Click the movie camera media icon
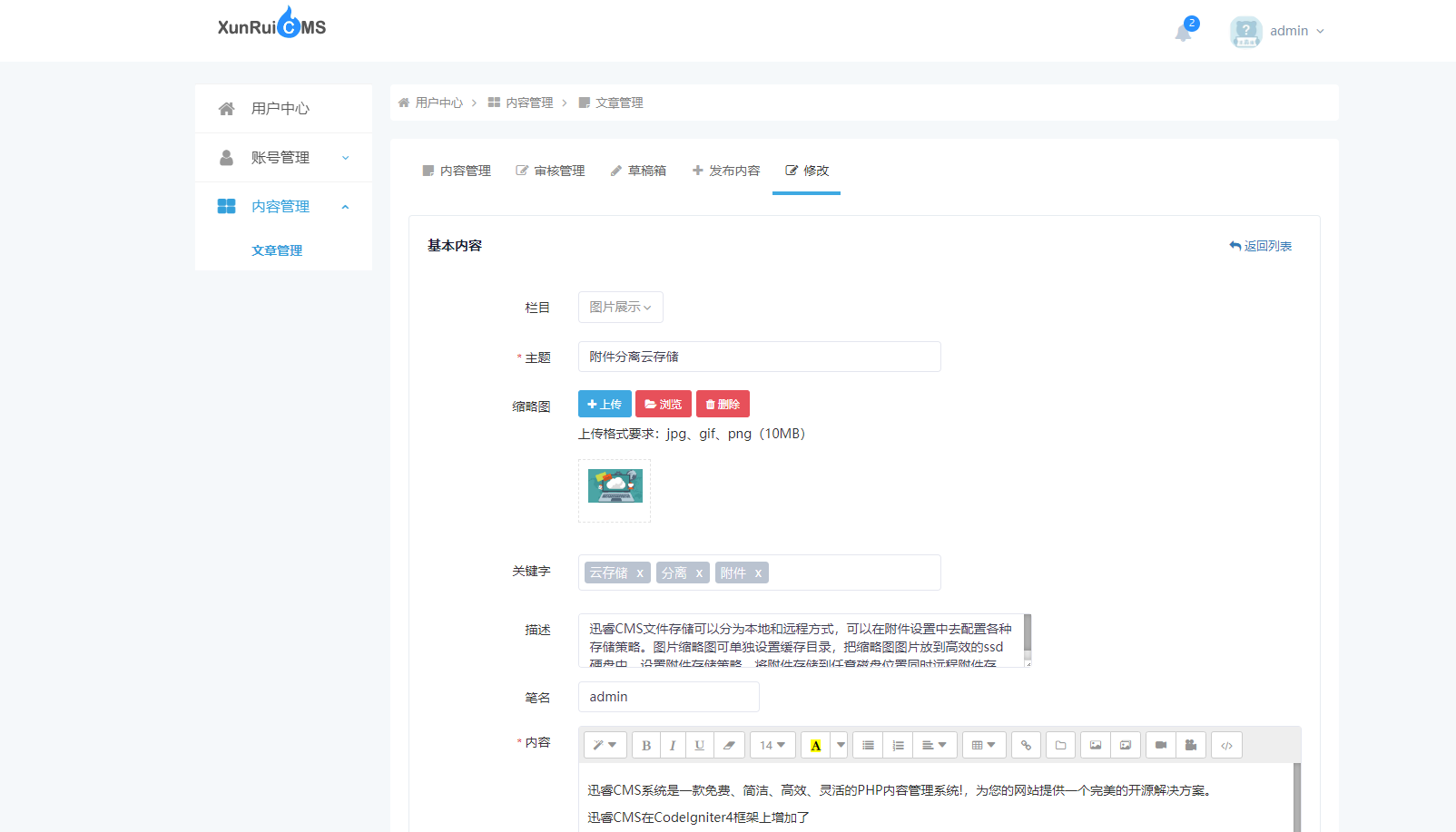 1191,745
